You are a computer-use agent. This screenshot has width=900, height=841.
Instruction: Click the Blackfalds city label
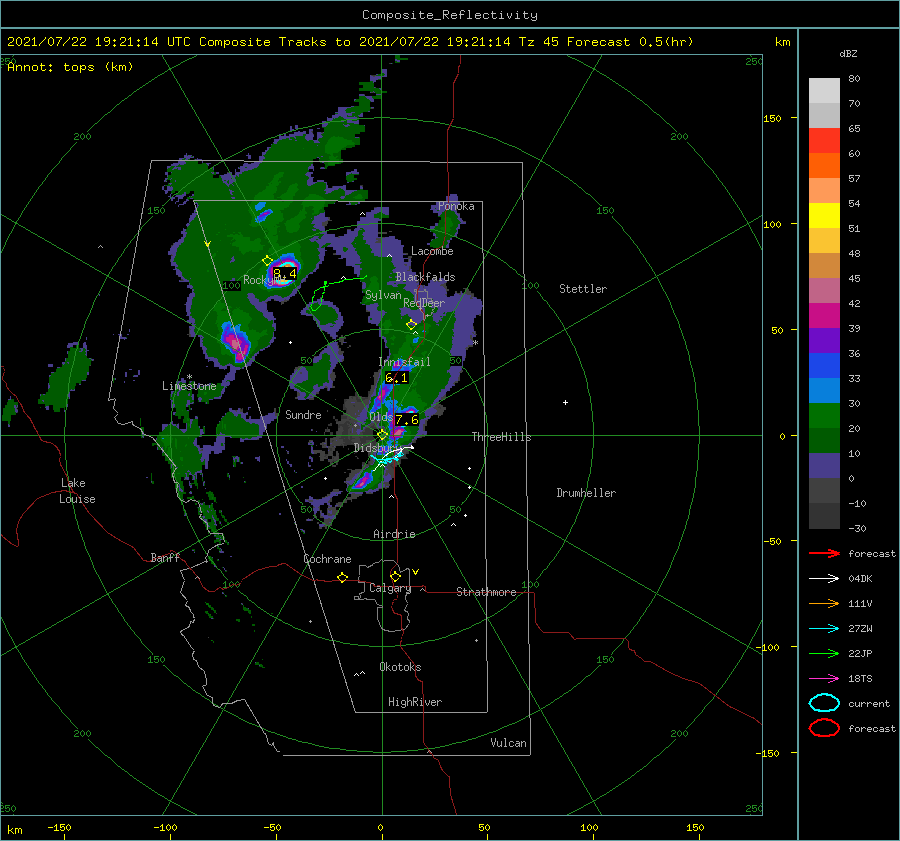coord(425,277)
